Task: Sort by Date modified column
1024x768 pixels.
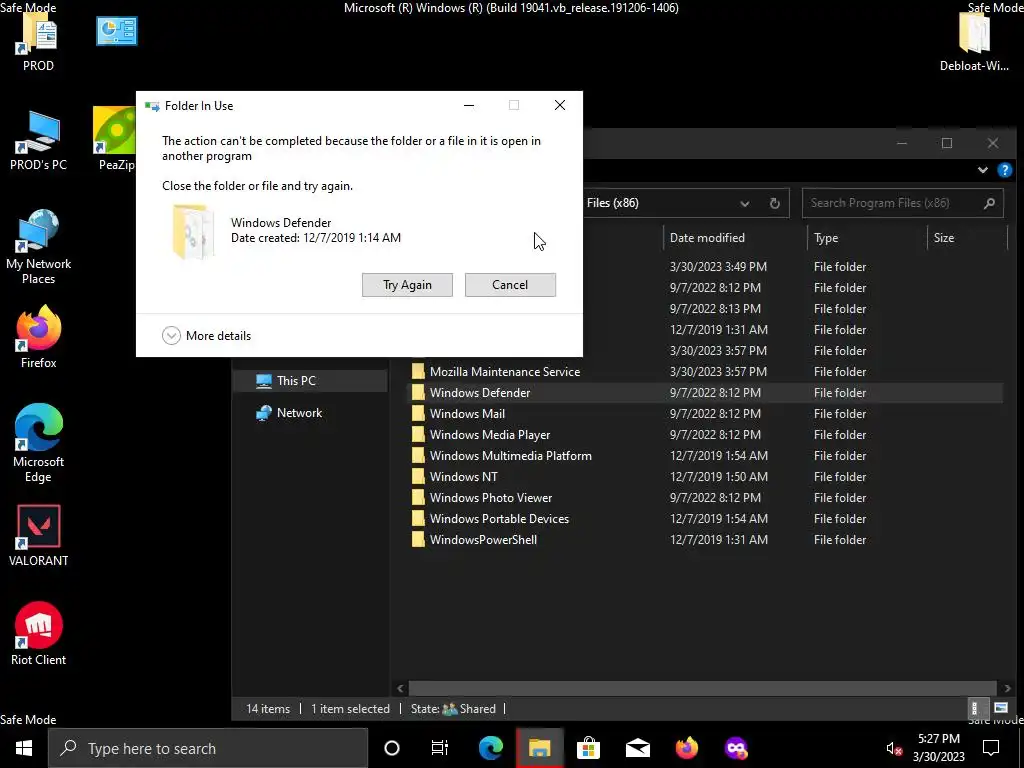Action: pyautogui.click(x=707, y=238)
